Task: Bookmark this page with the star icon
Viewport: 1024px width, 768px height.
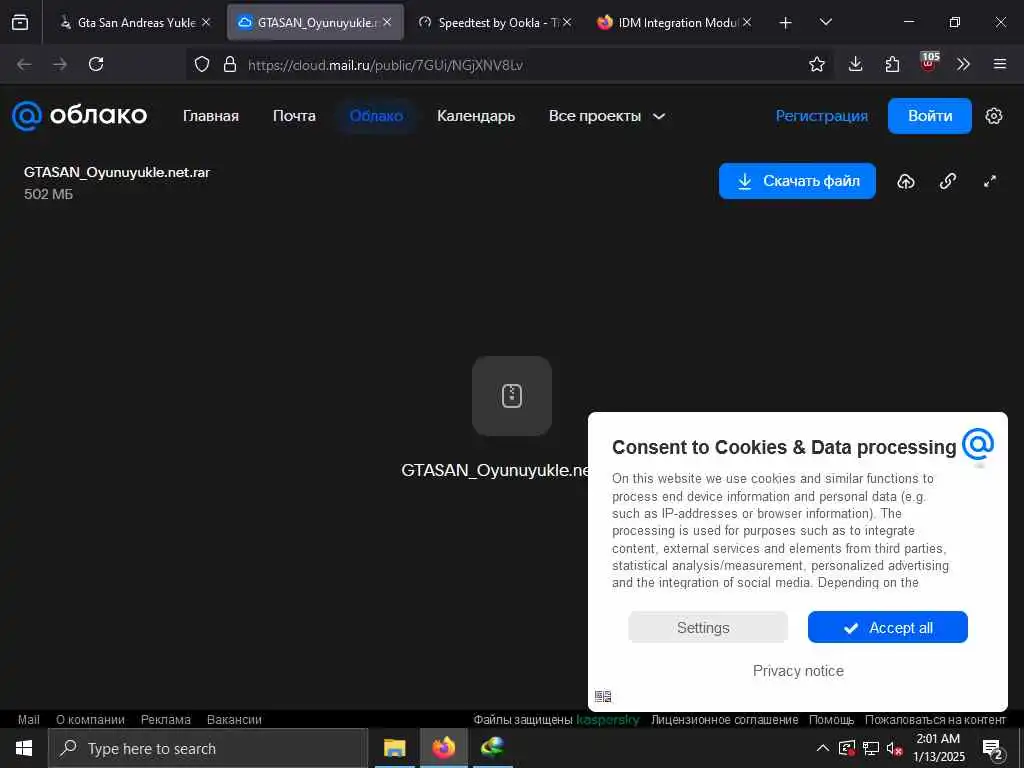Action: [x=816, y=64]
